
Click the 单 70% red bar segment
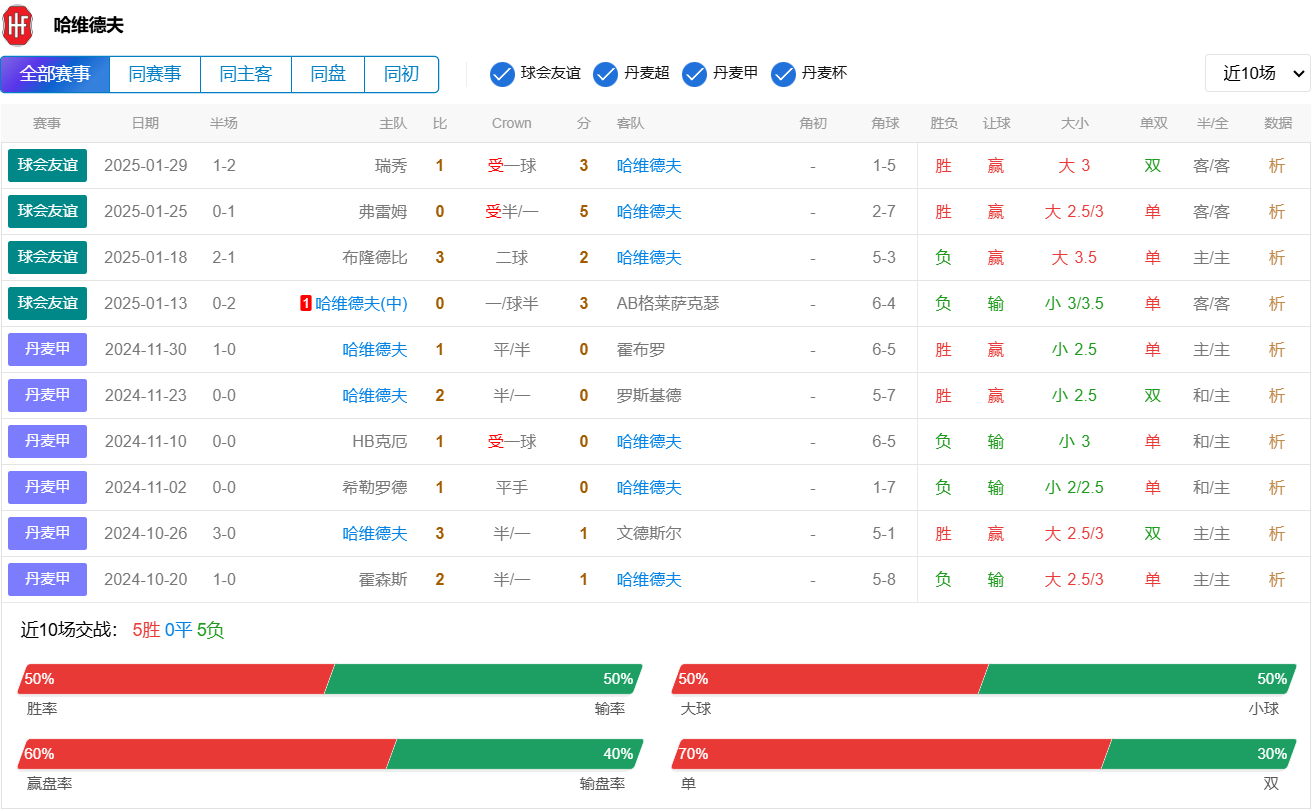tap(892, 754)
